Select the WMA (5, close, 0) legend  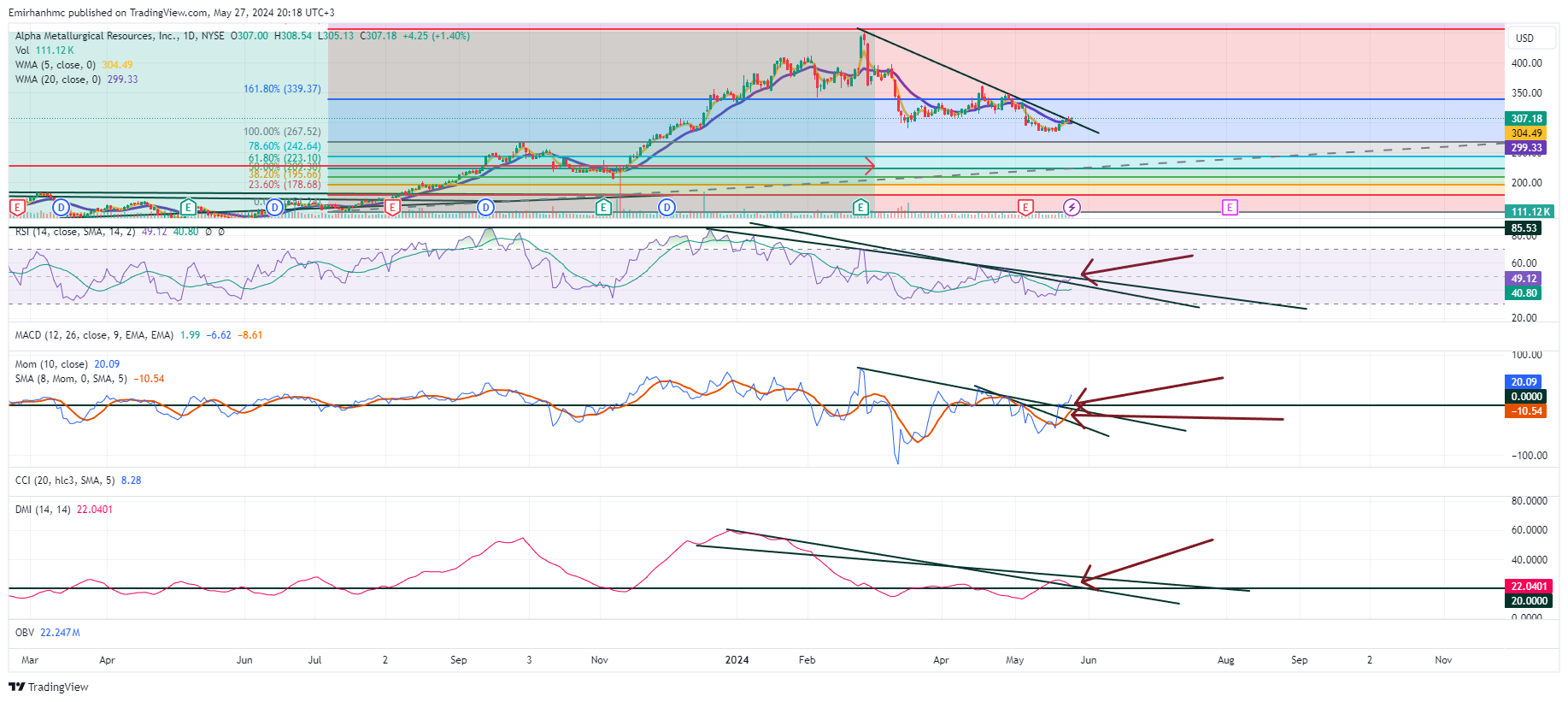73,65
